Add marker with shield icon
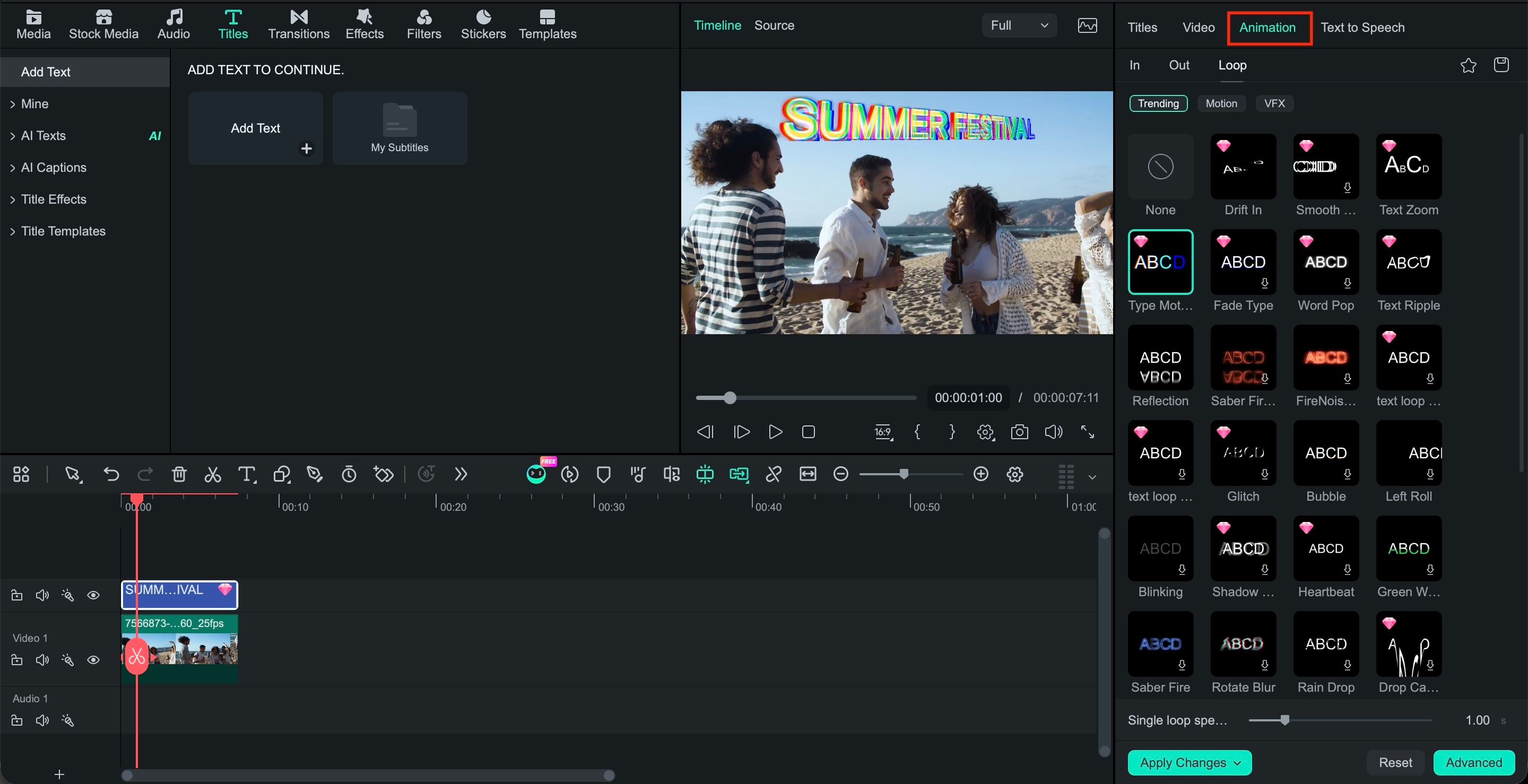1528x784 pixels. [x=604, y=474]
